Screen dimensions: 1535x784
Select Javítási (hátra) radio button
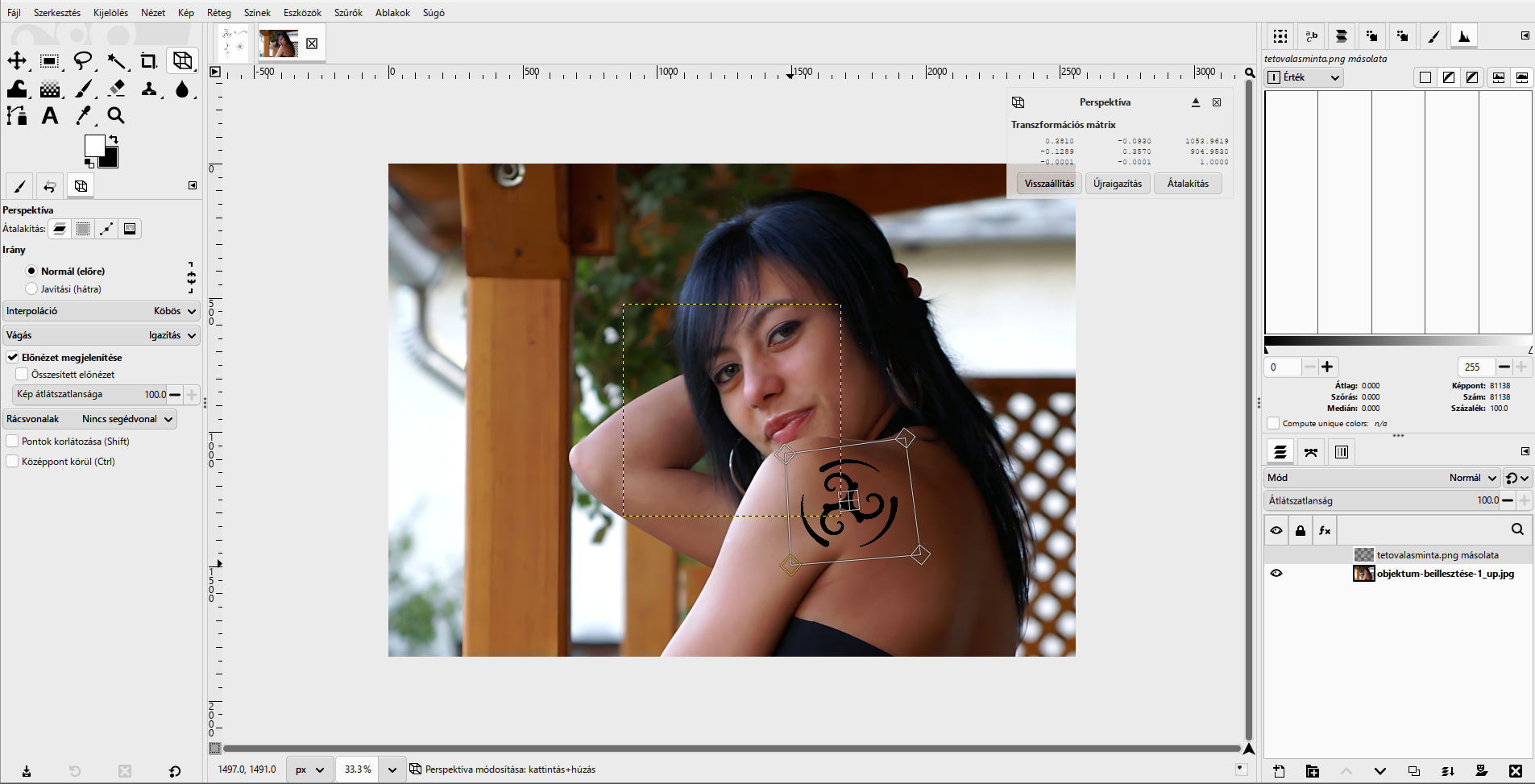[31, 288]
